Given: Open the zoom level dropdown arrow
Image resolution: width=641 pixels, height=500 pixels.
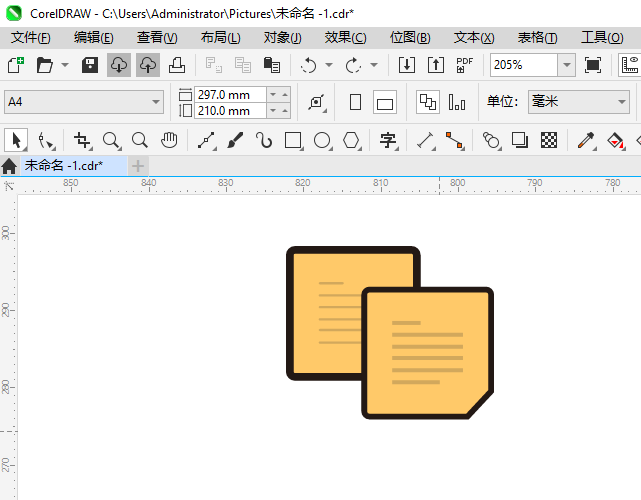Looking at the screenshot, I should 567,65.
